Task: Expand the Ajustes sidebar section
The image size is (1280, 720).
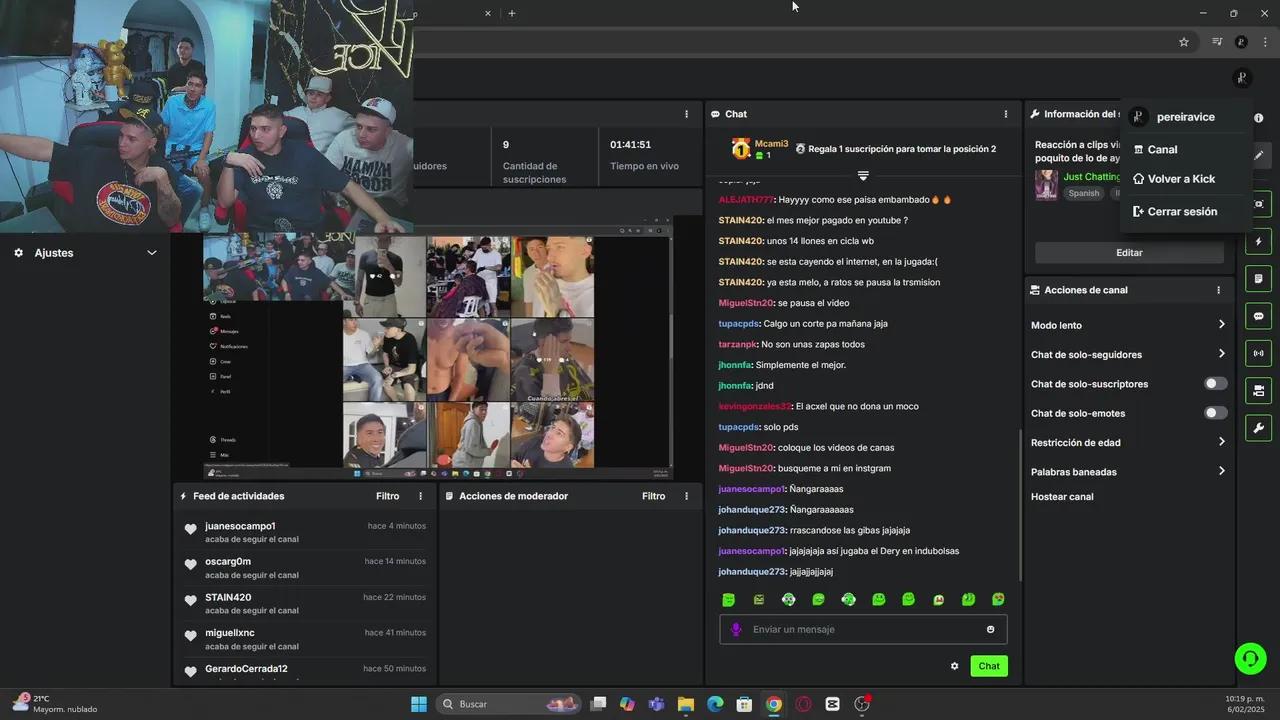Action: (151, 253)
